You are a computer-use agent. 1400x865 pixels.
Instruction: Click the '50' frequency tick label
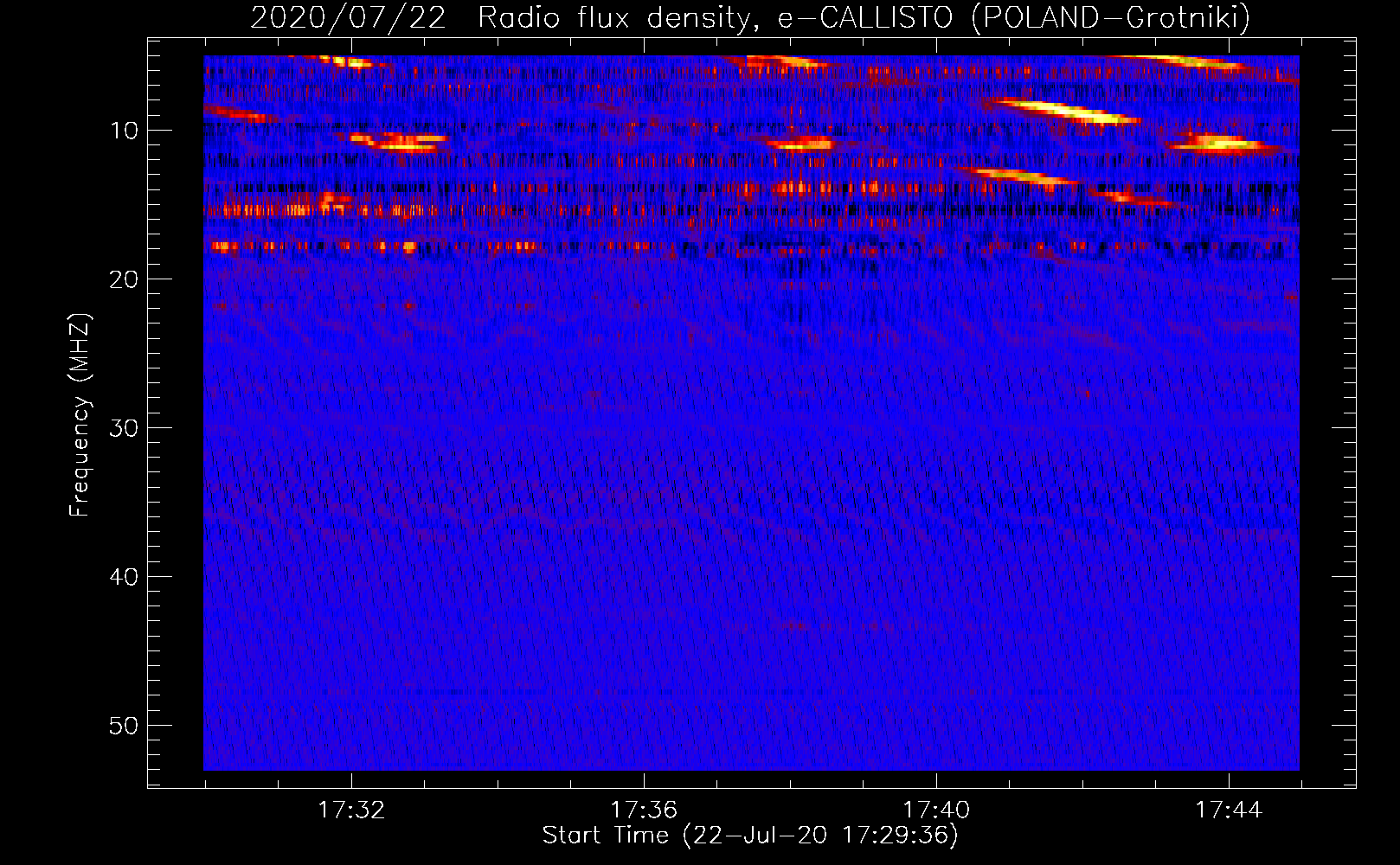(x=124, y=726)
